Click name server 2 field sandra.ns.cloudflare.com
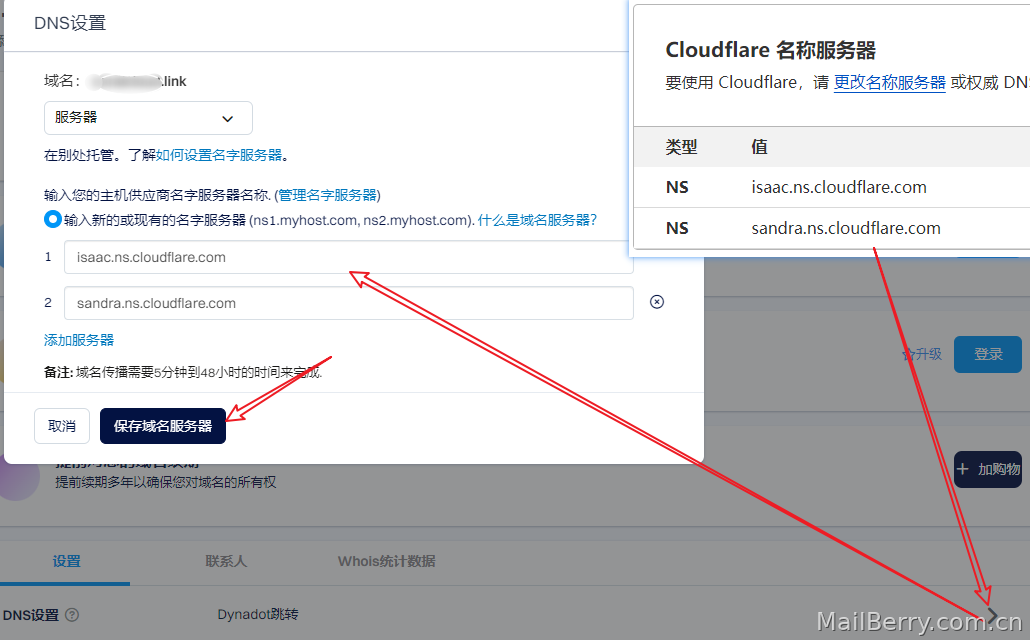The height and width of the screenshot is (640, 1030). click(x=348, y=303)
